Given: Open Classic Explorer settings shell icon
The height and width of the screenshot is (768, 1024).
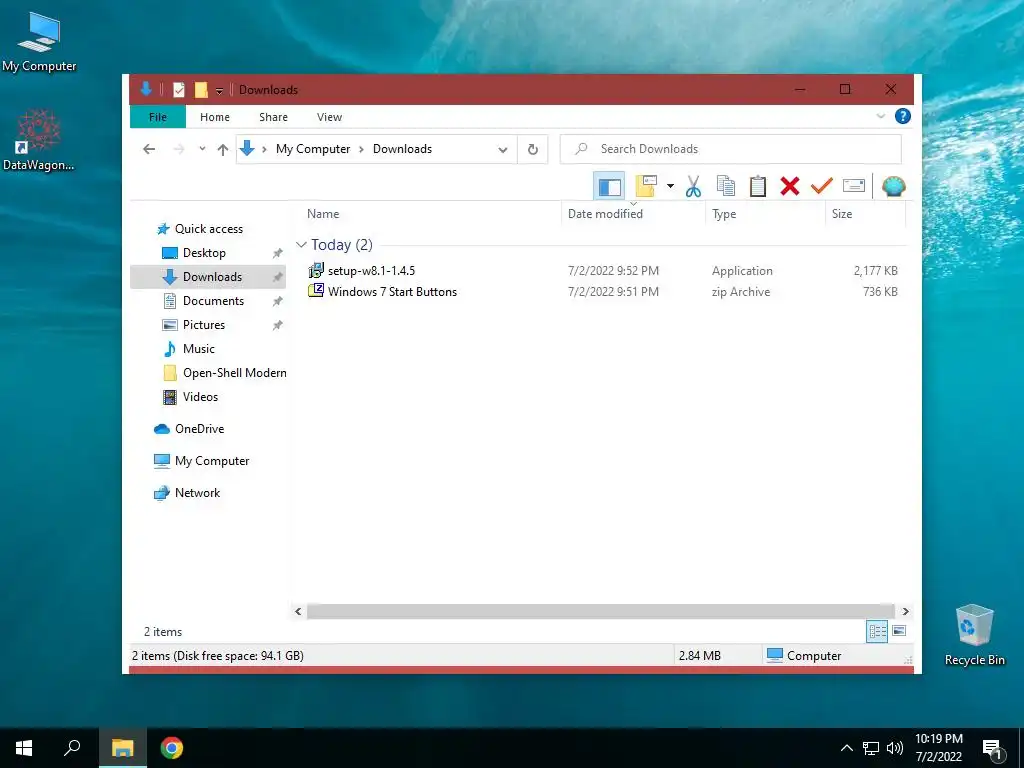Looking at the screenshot, I should click(893, 187).
